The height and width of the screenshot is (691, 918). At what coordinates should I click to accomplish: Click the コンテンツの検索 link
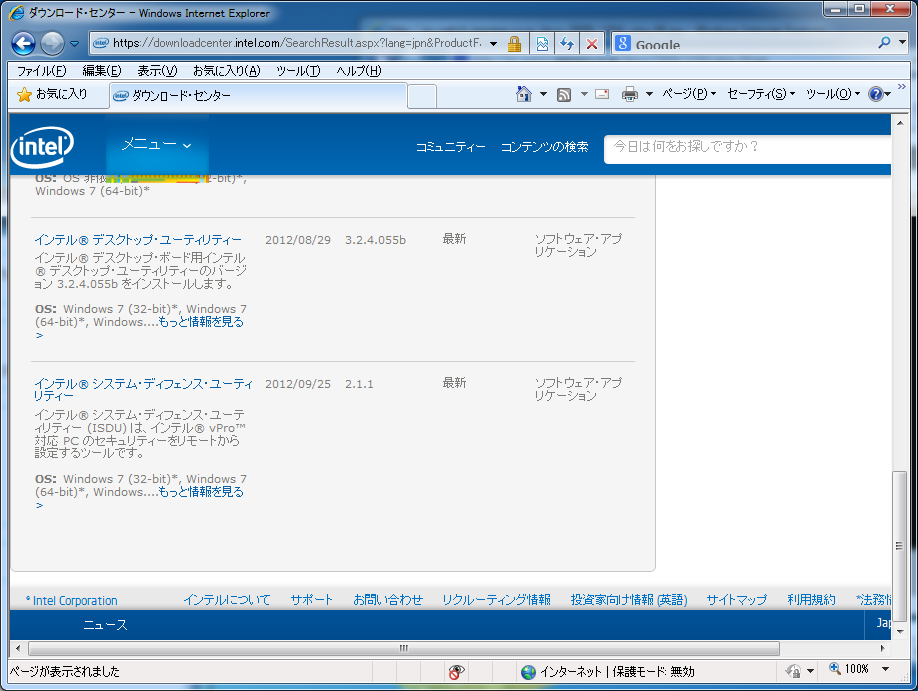click(x=544, y=147)
